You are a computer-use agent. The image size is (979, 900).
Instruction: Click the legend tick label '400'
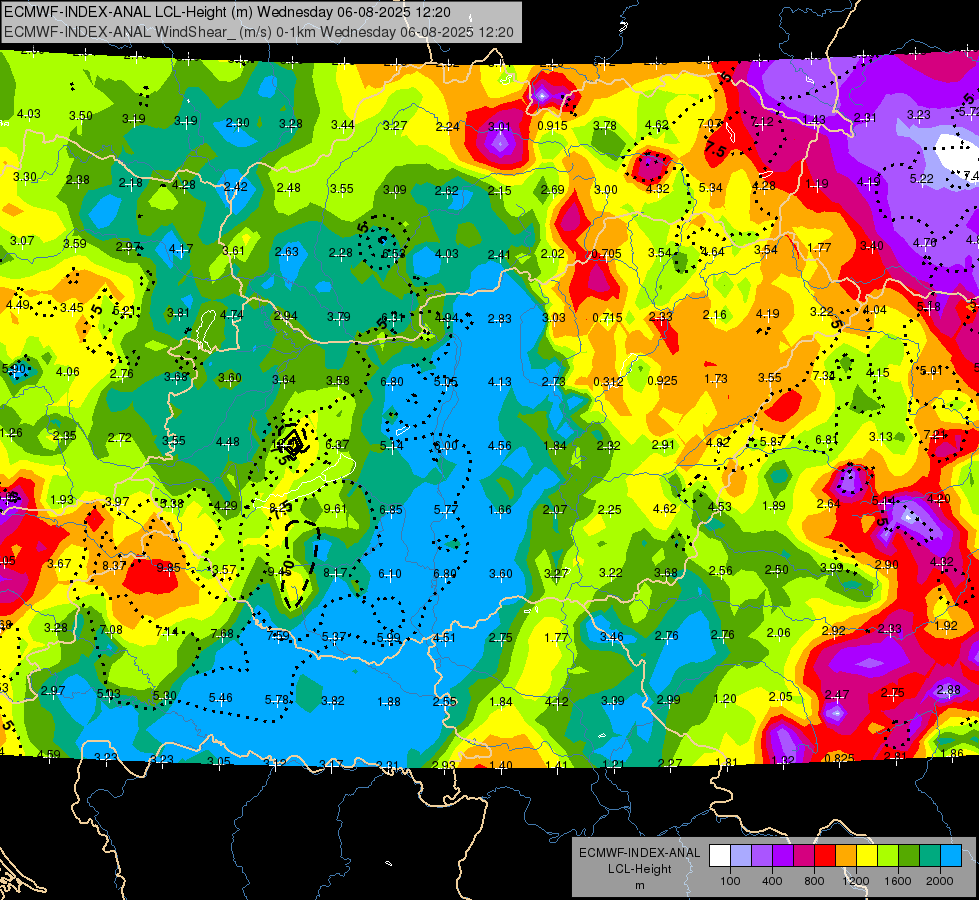pyautogui.click(x=772, y=881)
